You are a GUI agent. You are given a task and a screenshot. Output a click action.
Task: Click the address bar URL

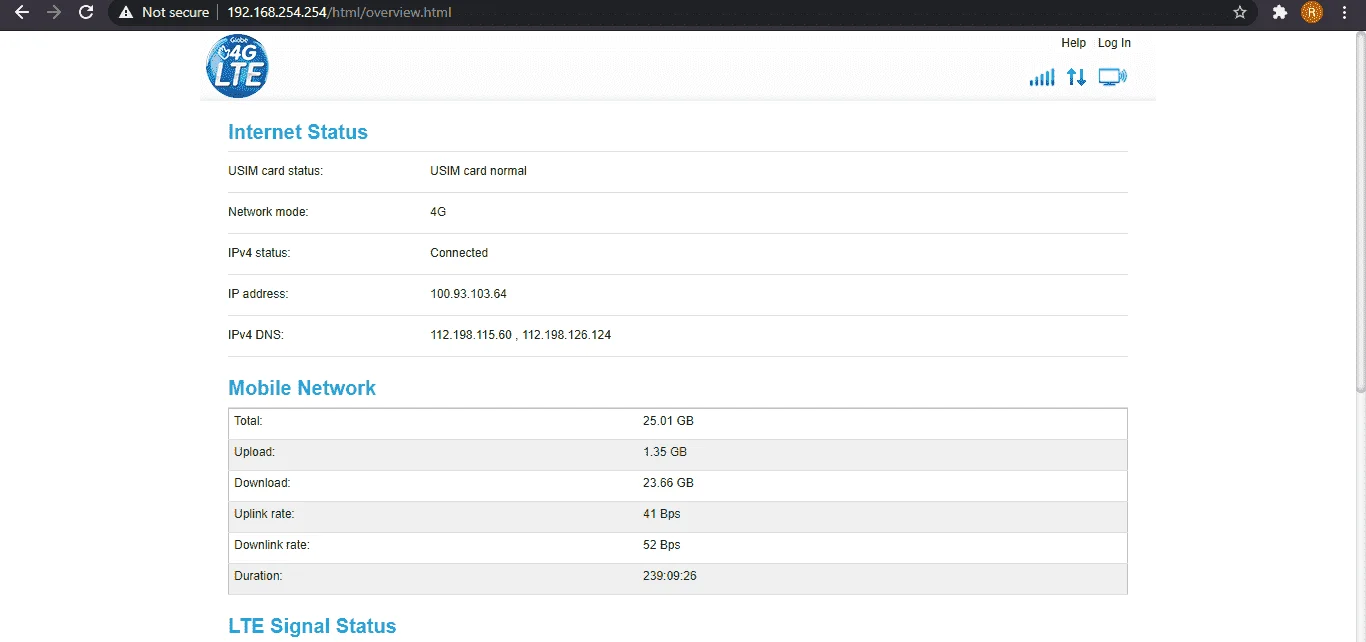click(x=339, y=13)
